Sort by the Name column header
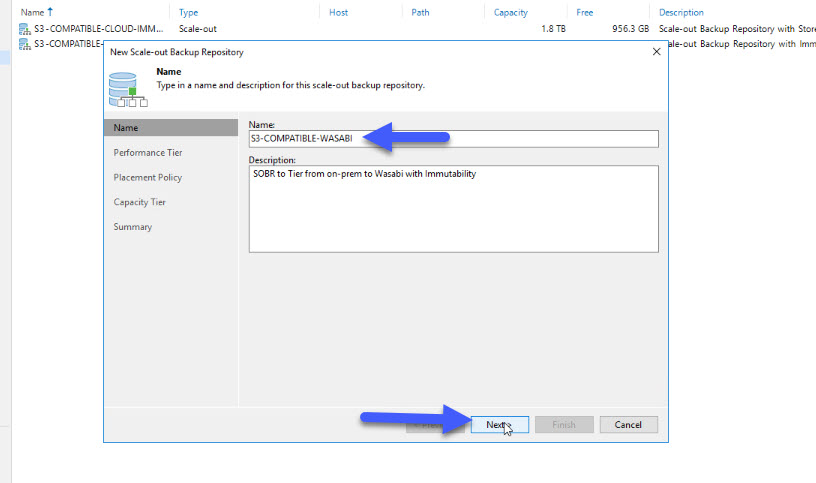Screen dimensions: 816x483 [32, 12]
